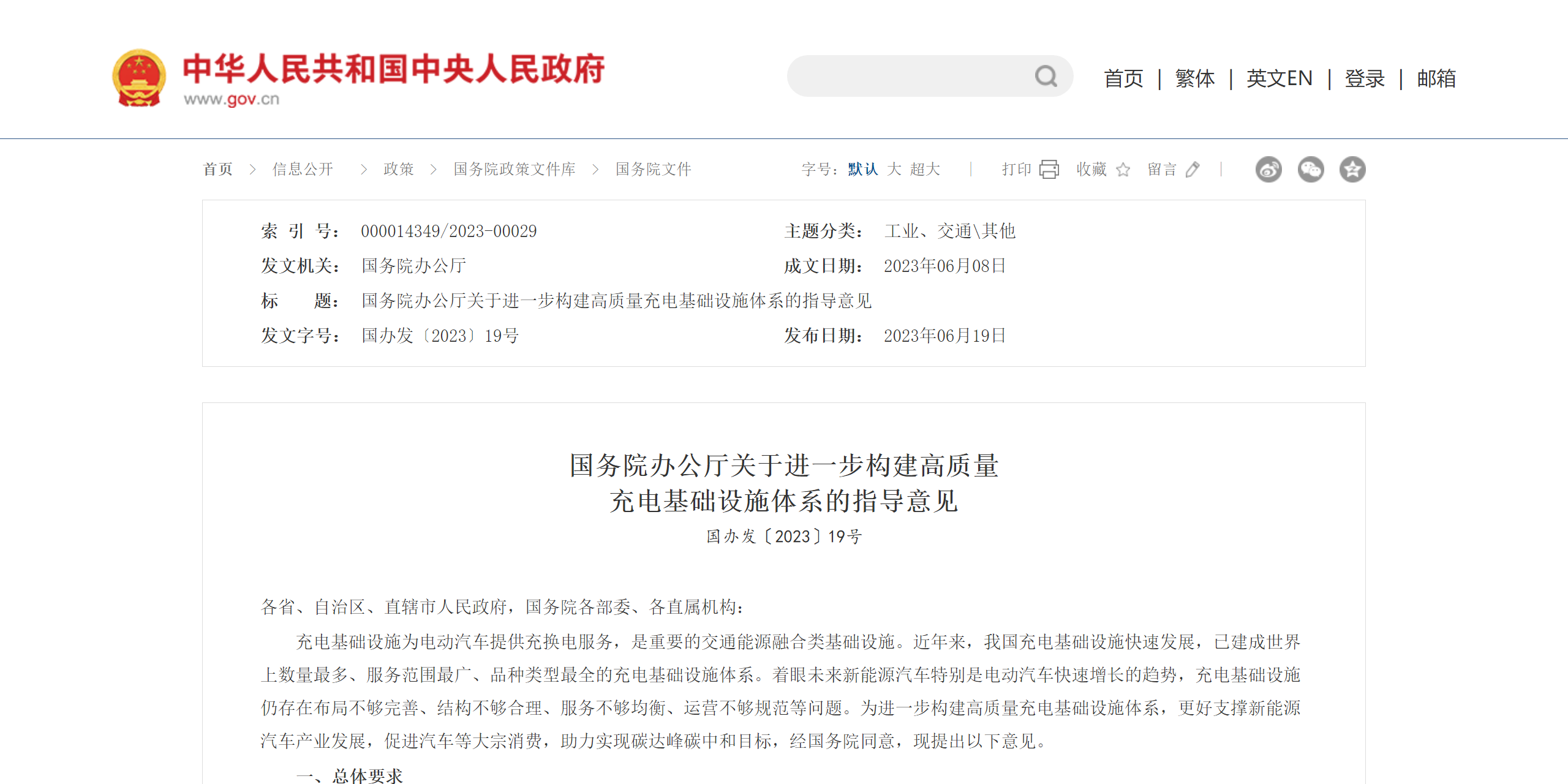Switch to the English version via 英文EN

(x=1279, y=78)
